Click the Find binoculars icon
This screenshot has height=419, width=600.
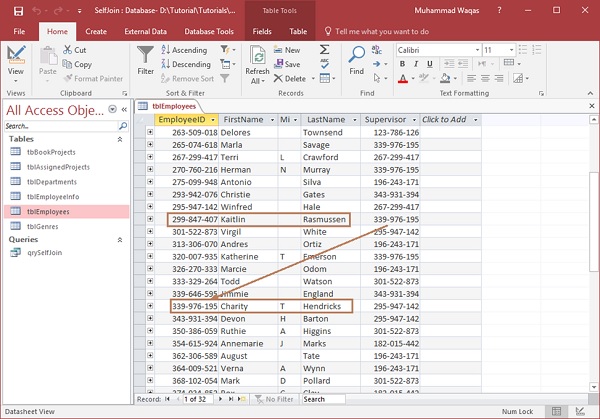[357, 54]
